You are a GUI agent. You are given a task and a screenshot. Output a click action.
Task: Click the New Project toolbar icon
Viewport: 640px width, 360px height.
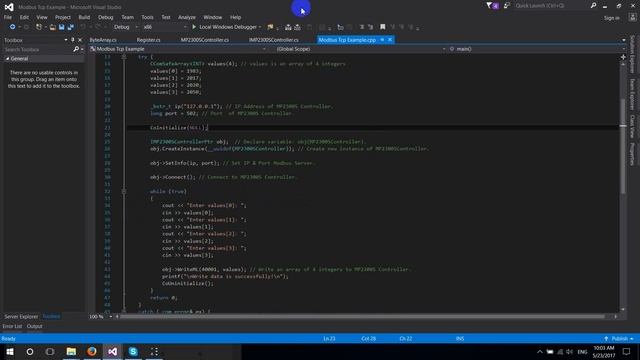(39, 27)
